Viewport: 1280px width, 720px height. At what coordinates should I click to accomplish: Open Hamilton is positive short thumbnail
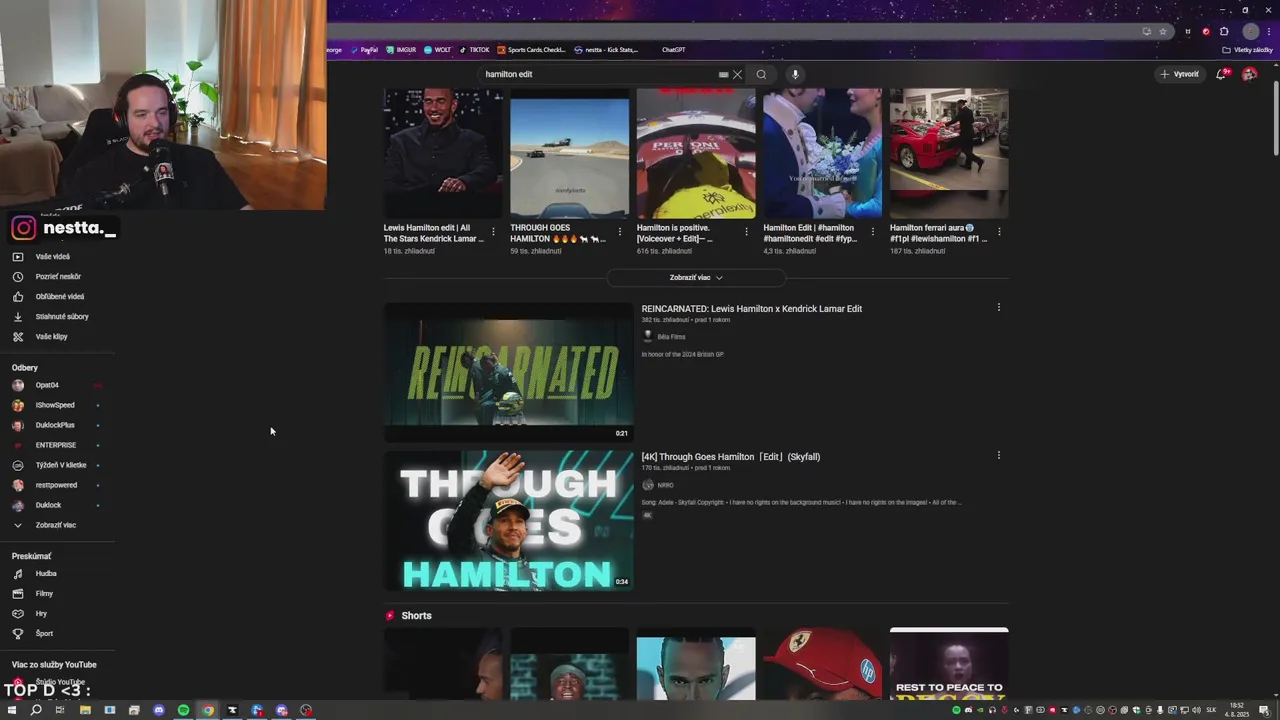696,153
